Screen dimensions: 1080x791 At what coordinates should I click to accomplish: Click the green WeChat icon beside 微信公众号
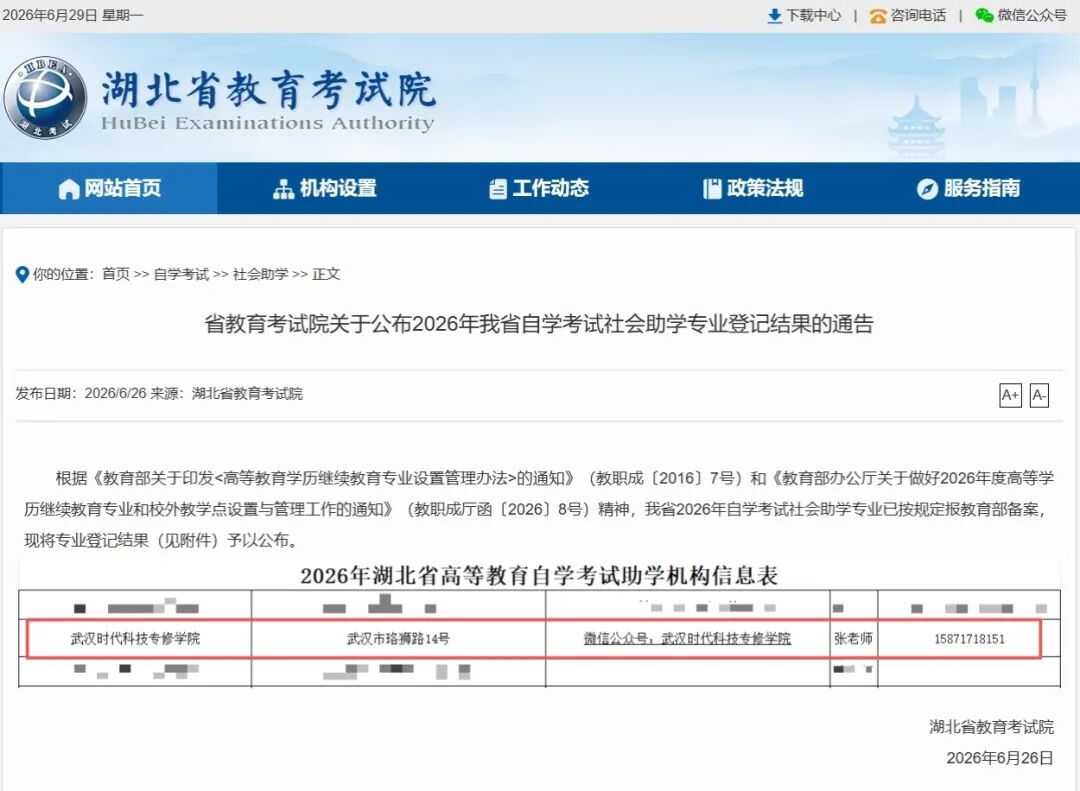984,15
